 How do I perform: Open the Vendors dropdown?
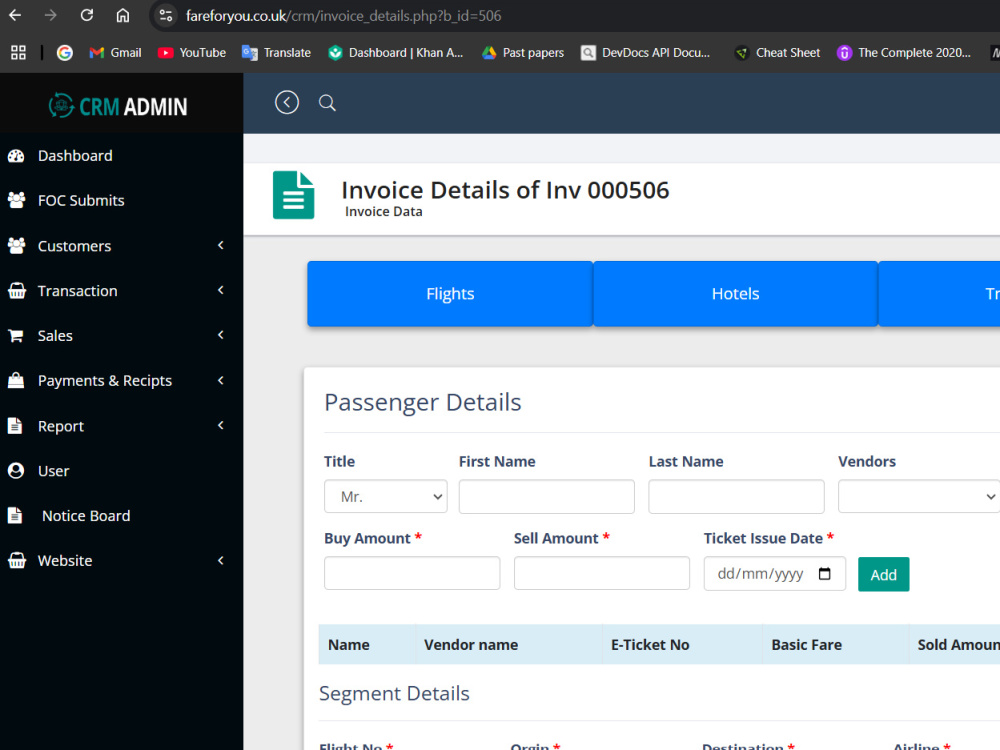(x=919, y=496)
